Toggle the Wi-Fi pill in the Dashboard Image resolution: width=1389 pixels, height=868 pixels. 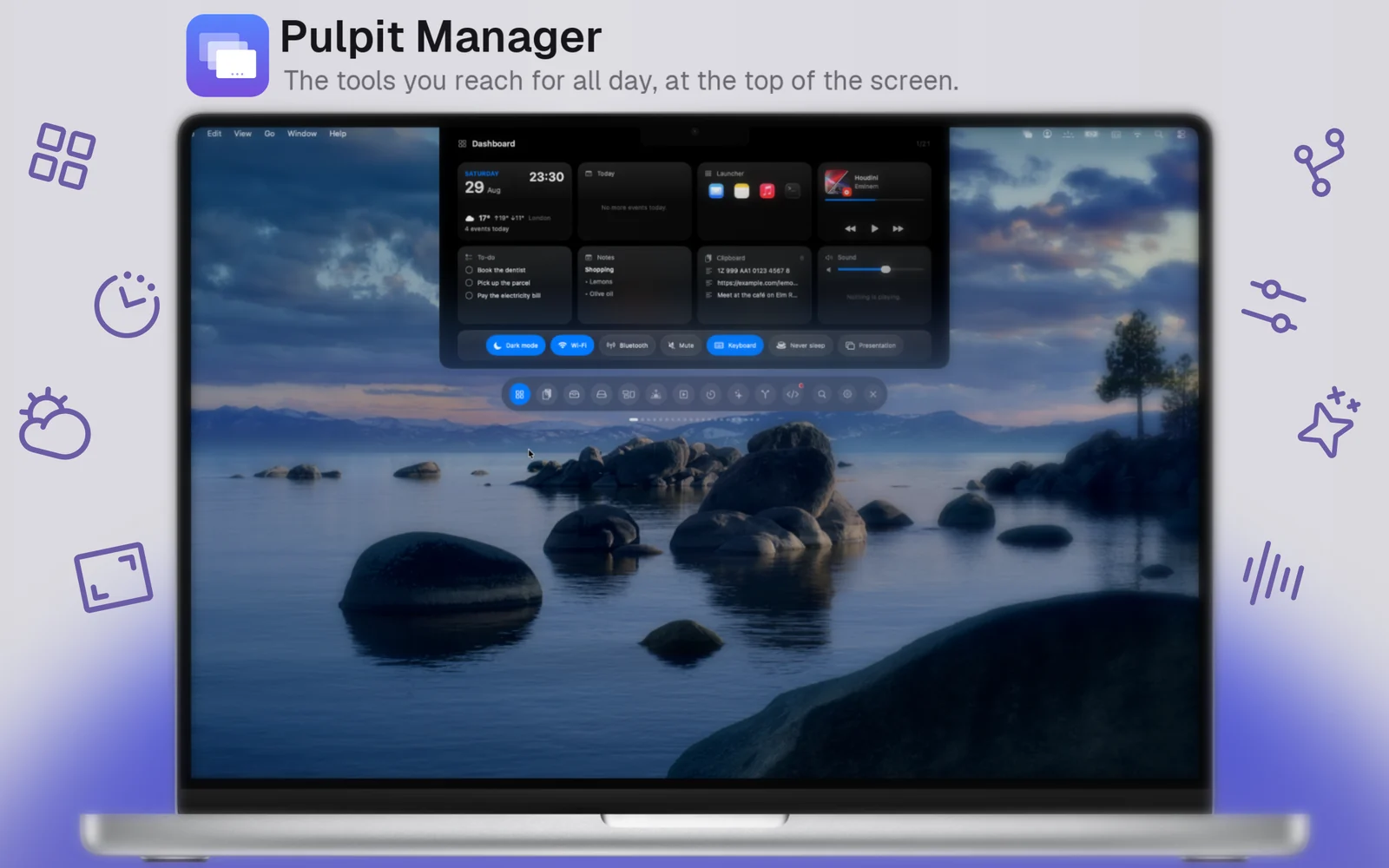point(572,345)
